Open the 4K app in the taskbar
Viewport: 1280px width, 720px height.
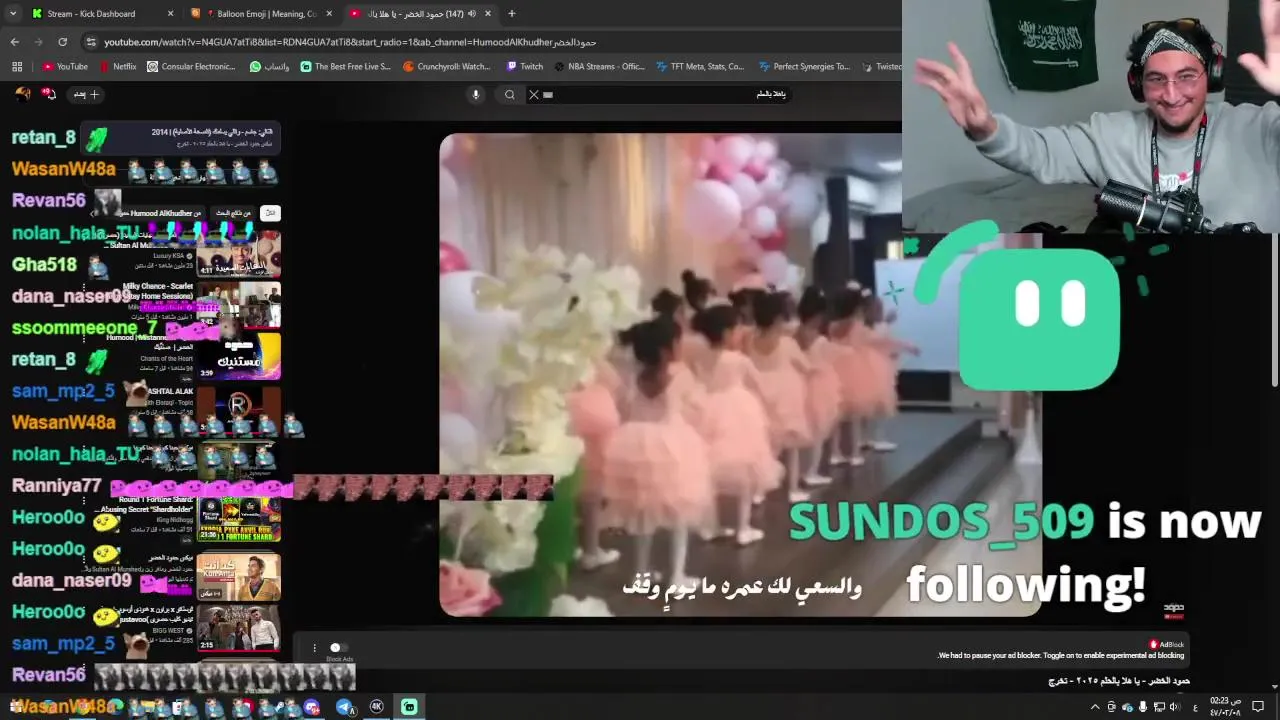377,707
